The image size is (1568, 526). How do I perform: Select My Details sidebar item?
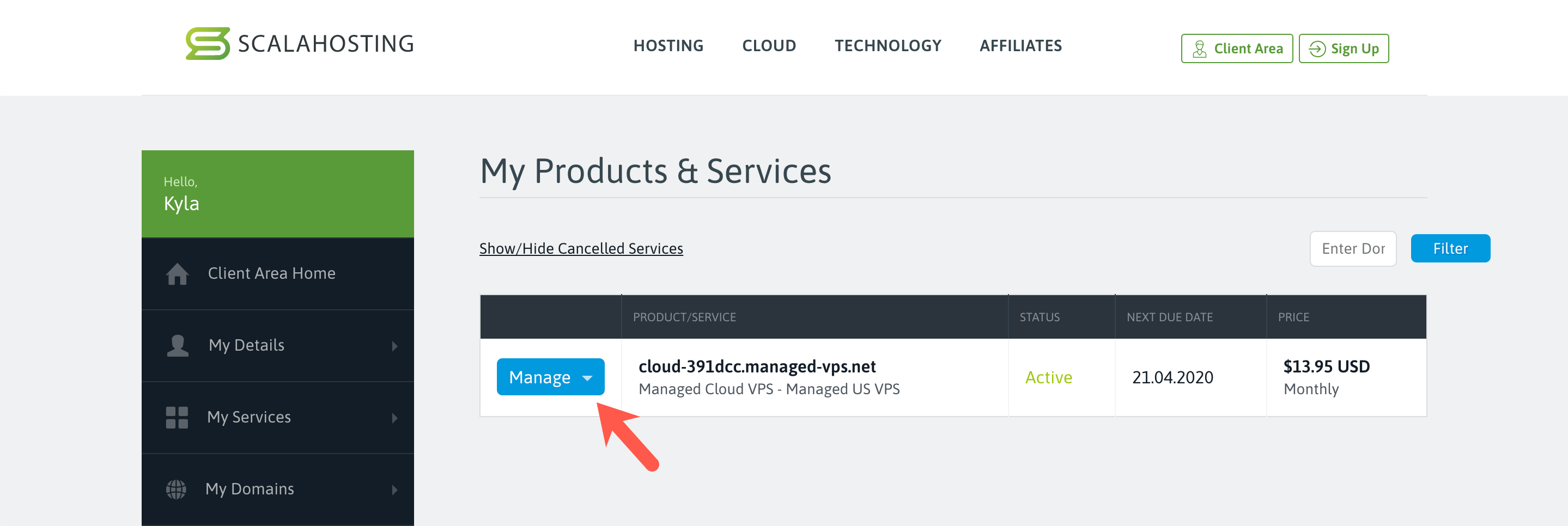(x=277, y=345)
